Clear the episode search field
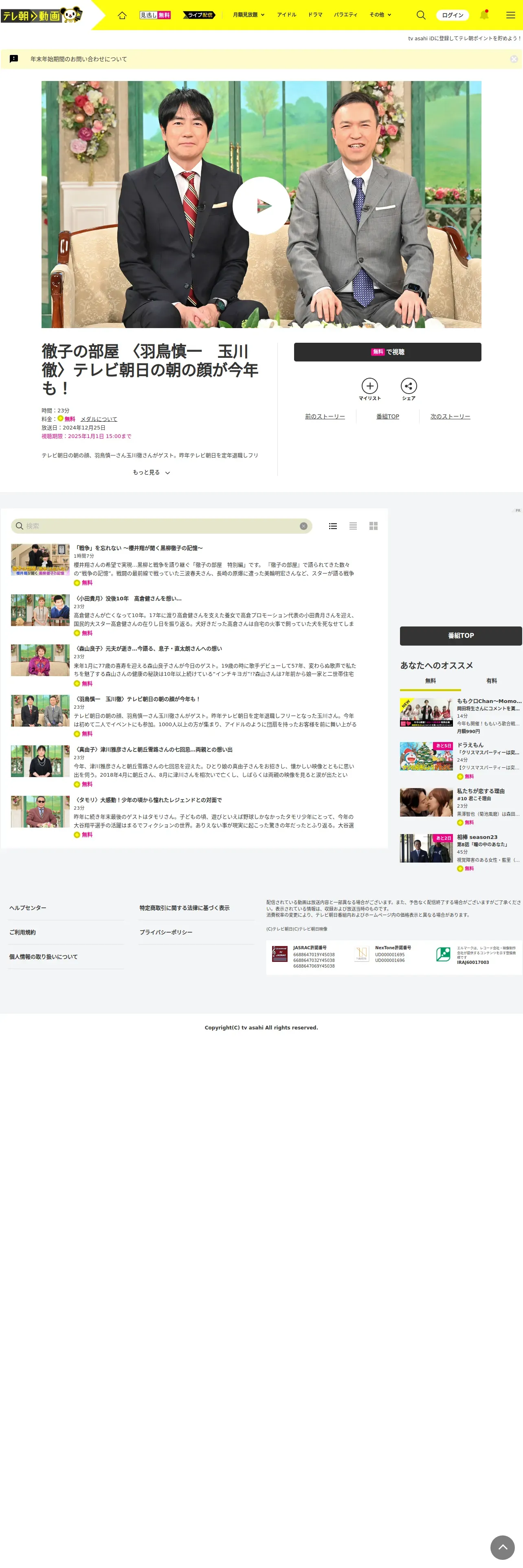Viewport: 523px width, 1568px height. click(x=303, y=526)
